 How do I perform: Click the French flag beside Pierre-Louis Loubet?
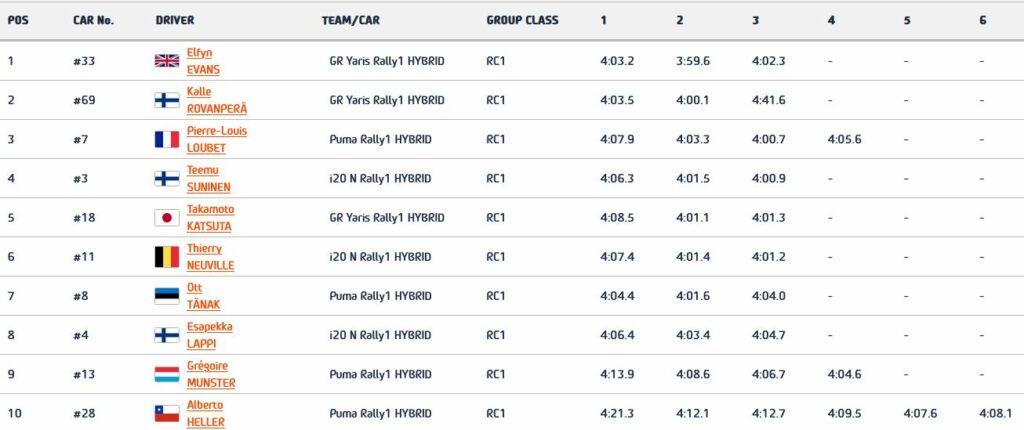click(166, 139)
